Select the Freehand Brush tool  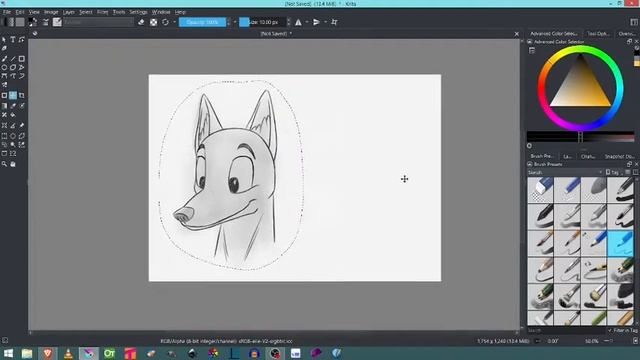coord(4,59)
